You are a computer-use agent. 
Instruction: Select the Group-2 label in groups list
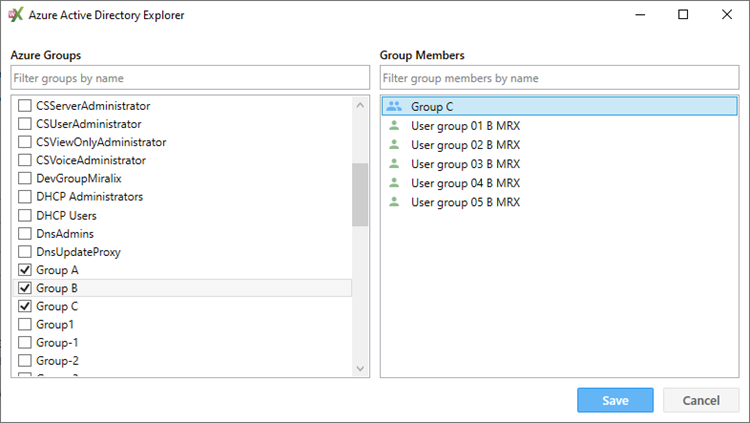coord(57,361)
